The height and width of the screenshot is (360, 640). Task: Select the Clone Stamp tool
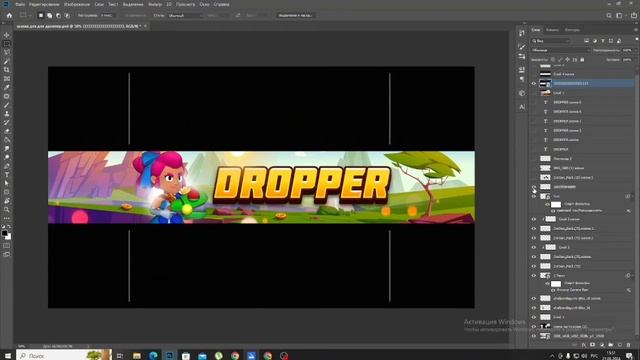(7, 113)
